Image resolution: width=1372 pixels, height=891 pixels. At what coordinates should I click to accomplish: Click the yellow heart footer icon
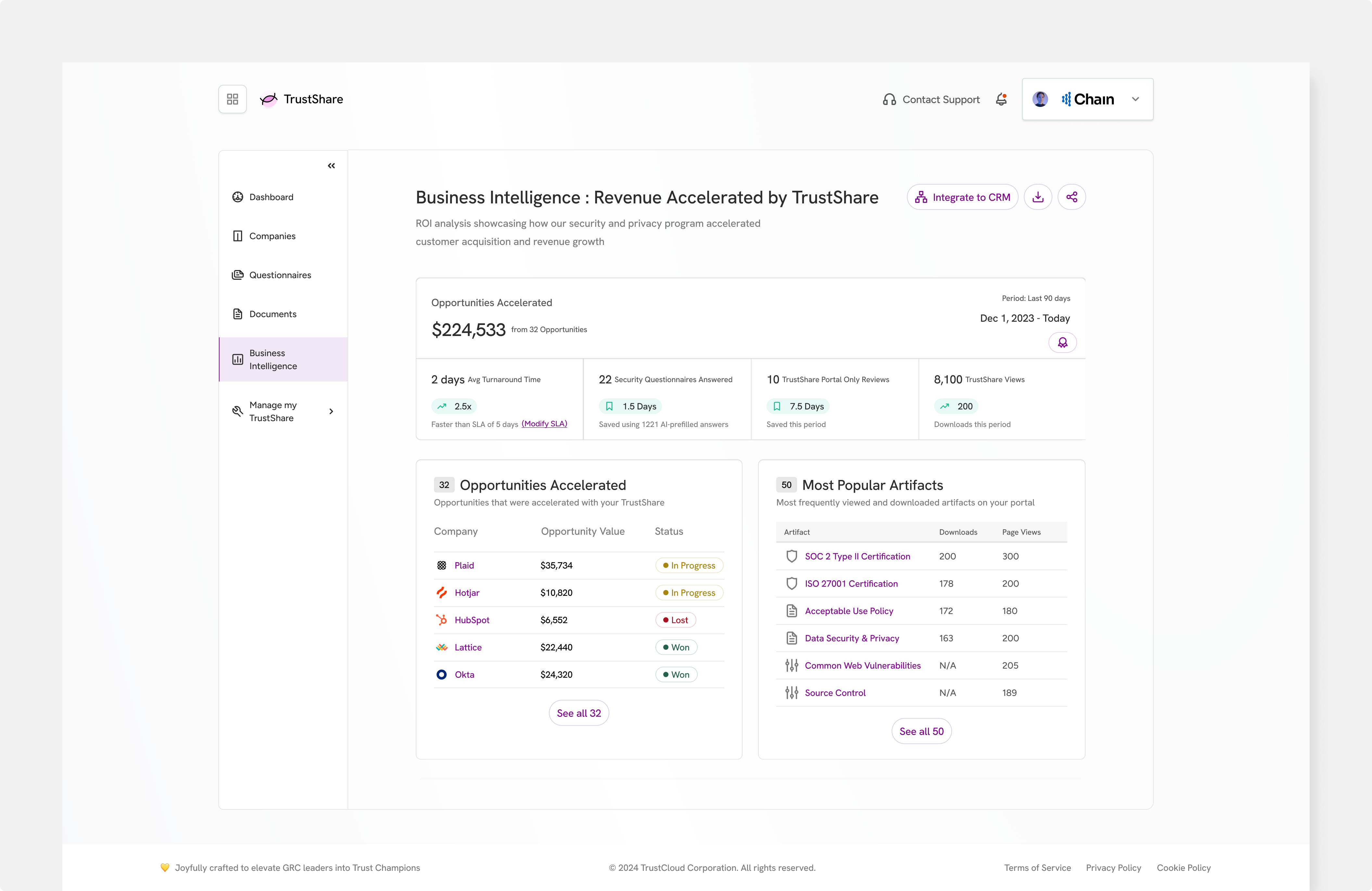point(165,868)
